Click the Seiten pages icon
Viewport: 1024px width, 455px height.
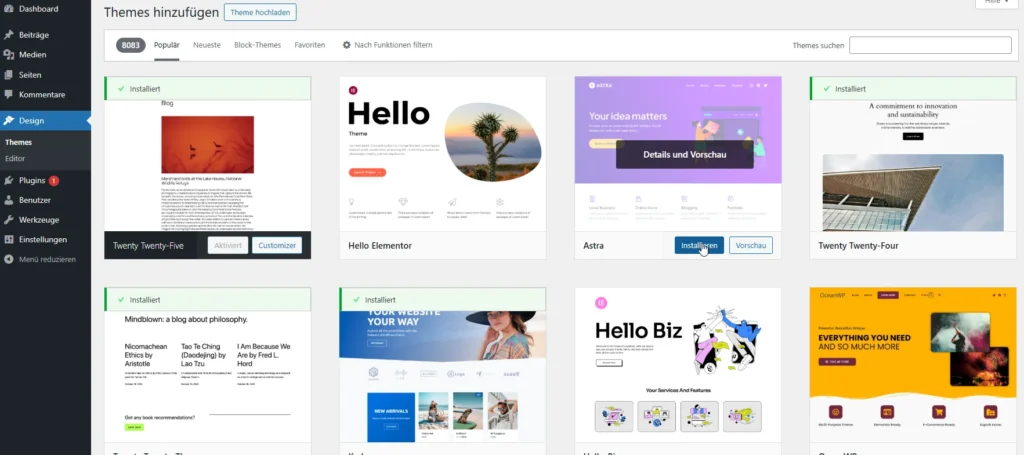tap(8, 75)
